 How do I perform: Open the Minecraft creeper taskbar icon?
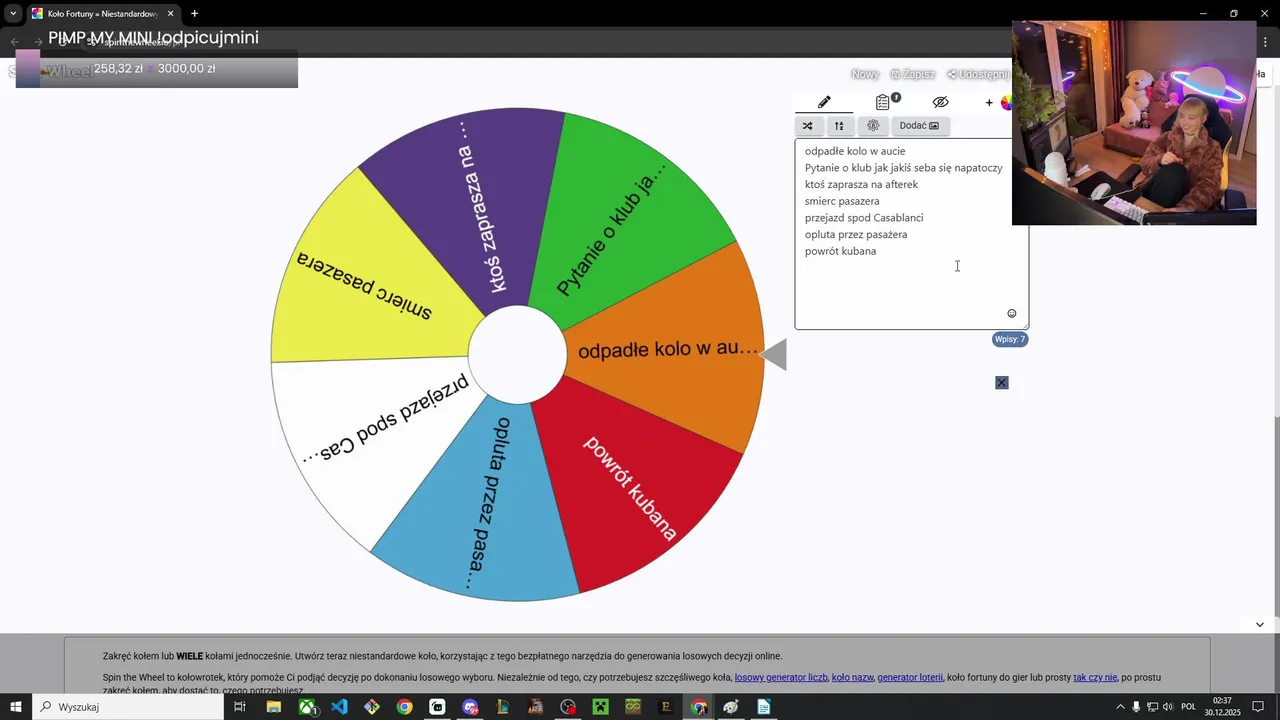point(600,707)
